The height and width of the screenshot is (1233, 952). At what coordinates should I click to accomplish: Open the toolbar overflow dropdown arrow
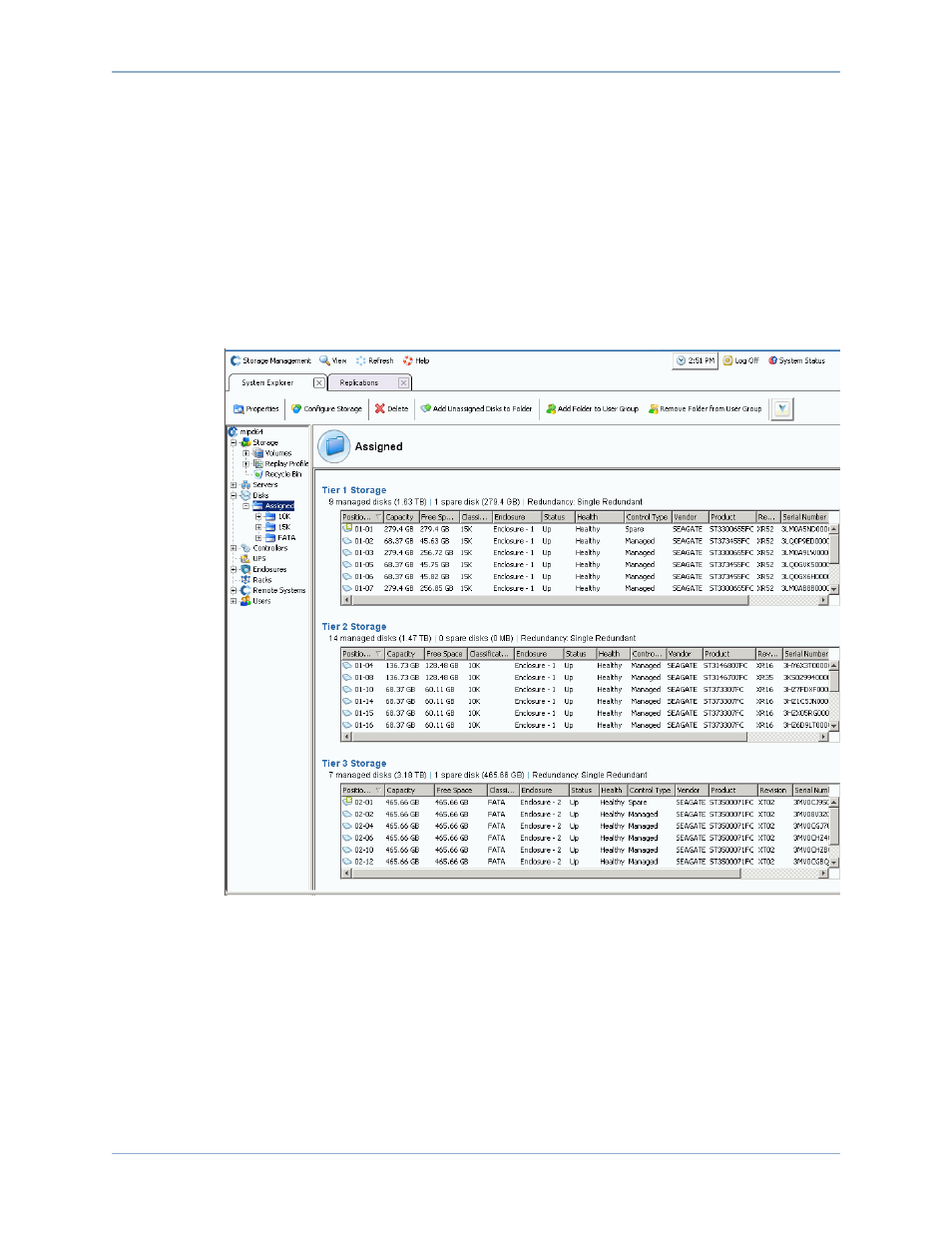coord(782,408)
